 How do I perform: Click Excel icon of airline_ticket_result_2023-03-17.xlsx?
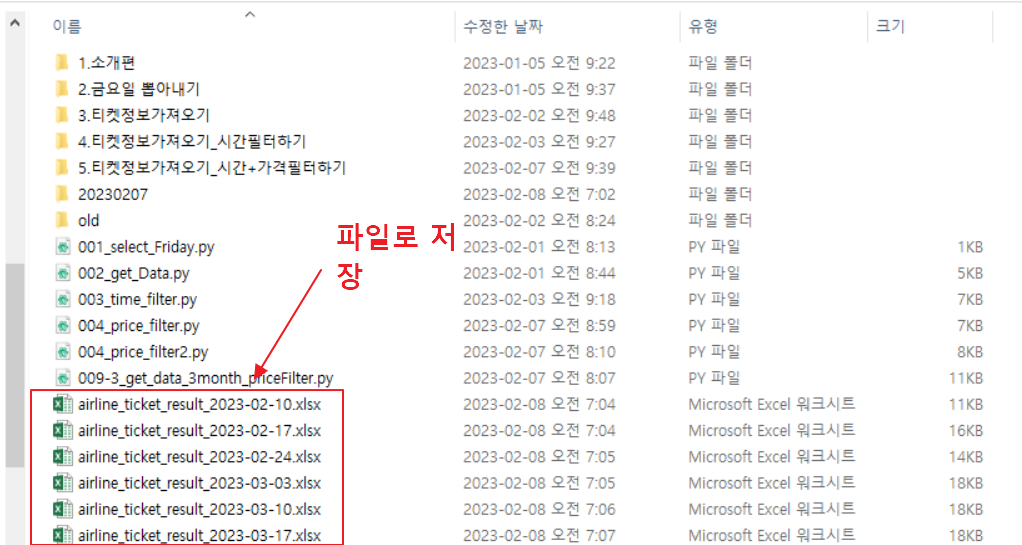63,535
